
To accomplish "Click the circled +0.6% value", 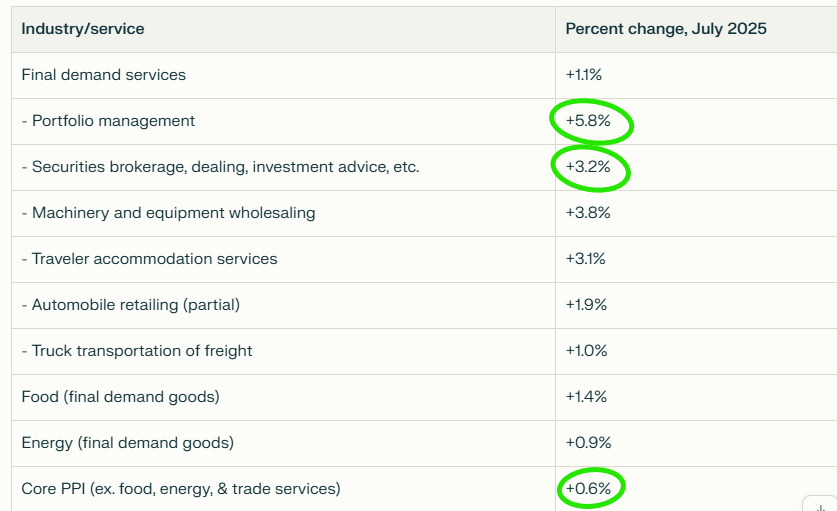I will 588,489.
